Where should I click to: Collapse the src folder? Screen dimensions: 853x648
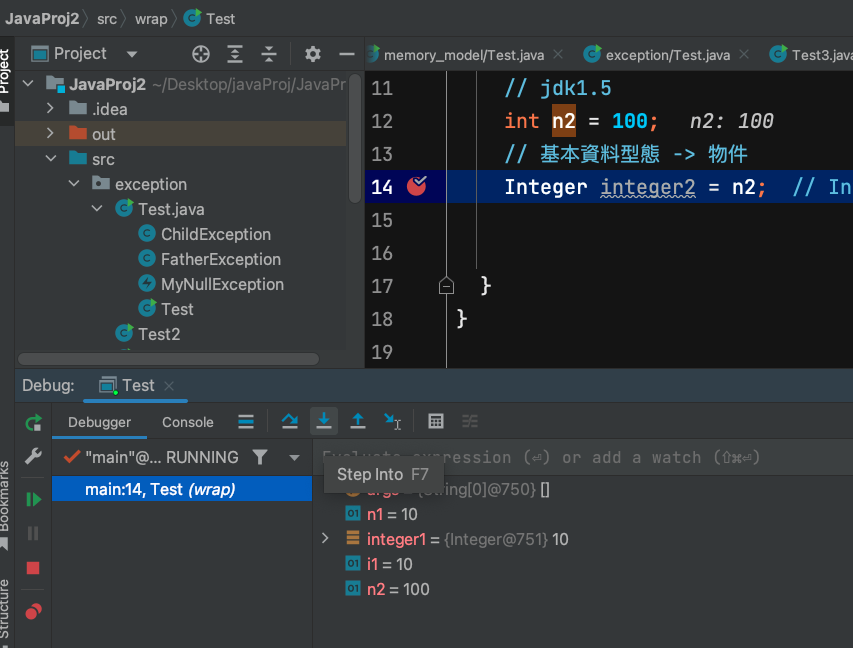pos(51,158)
